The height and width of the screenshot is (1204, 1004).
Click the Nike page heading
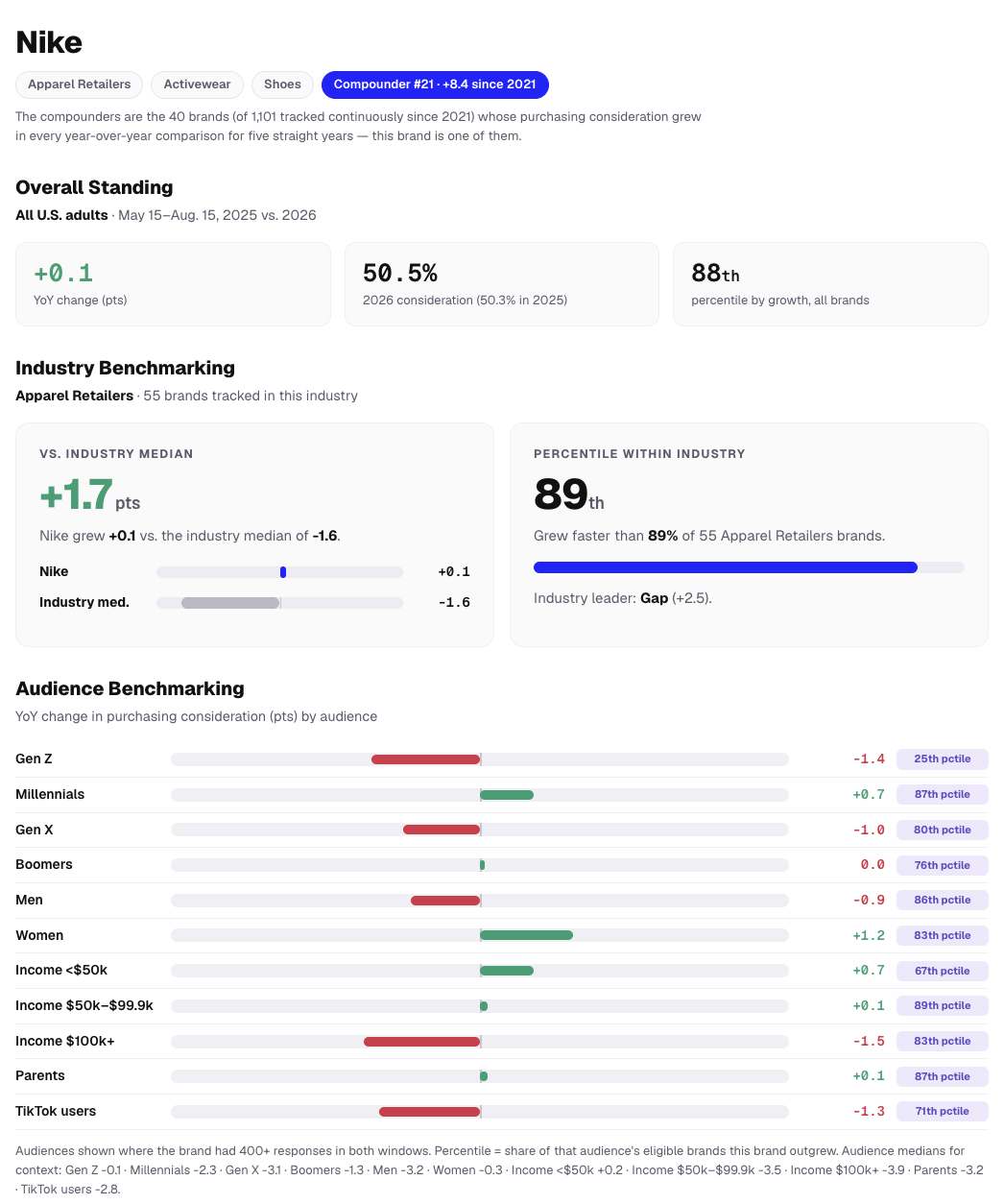click(49, 42)
